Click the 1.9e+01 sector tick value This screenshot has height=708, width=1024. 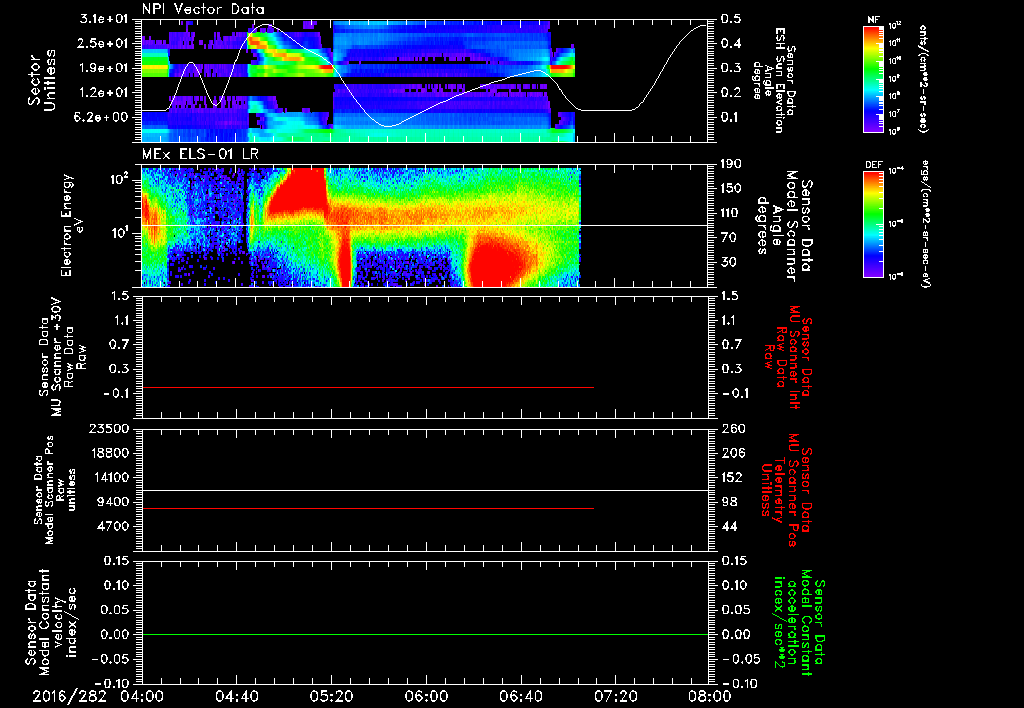(x=104, y=68)
